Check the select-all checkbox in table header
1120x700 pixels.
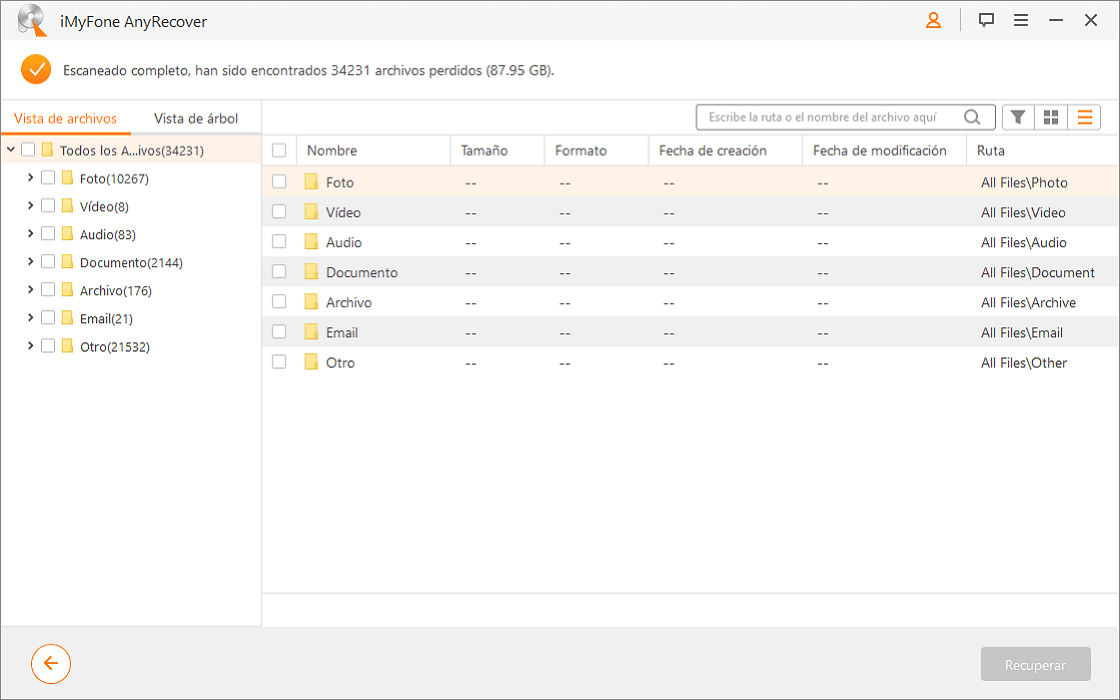(x=279, y=150)
